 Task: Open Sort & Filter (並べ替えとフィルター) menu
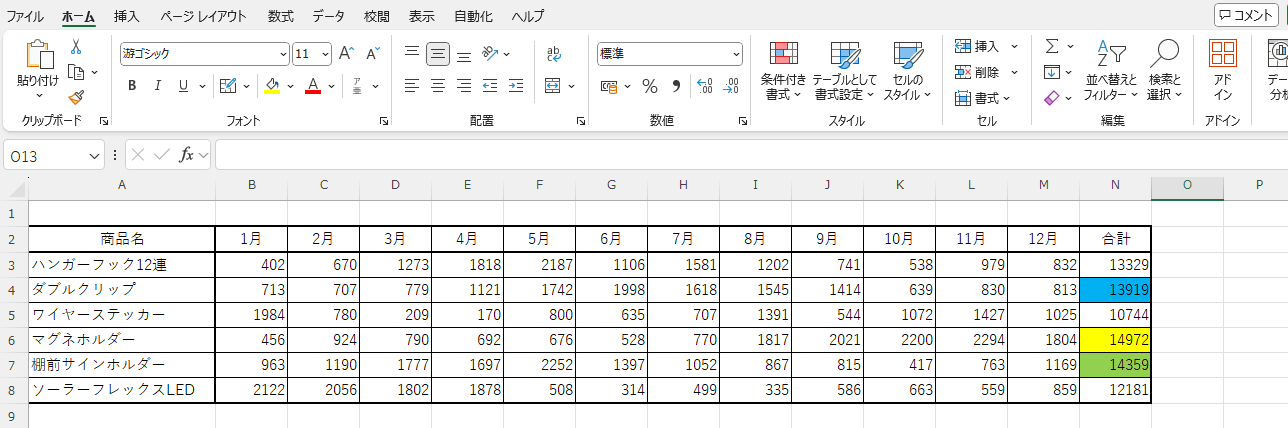[x=1110, y=70]
